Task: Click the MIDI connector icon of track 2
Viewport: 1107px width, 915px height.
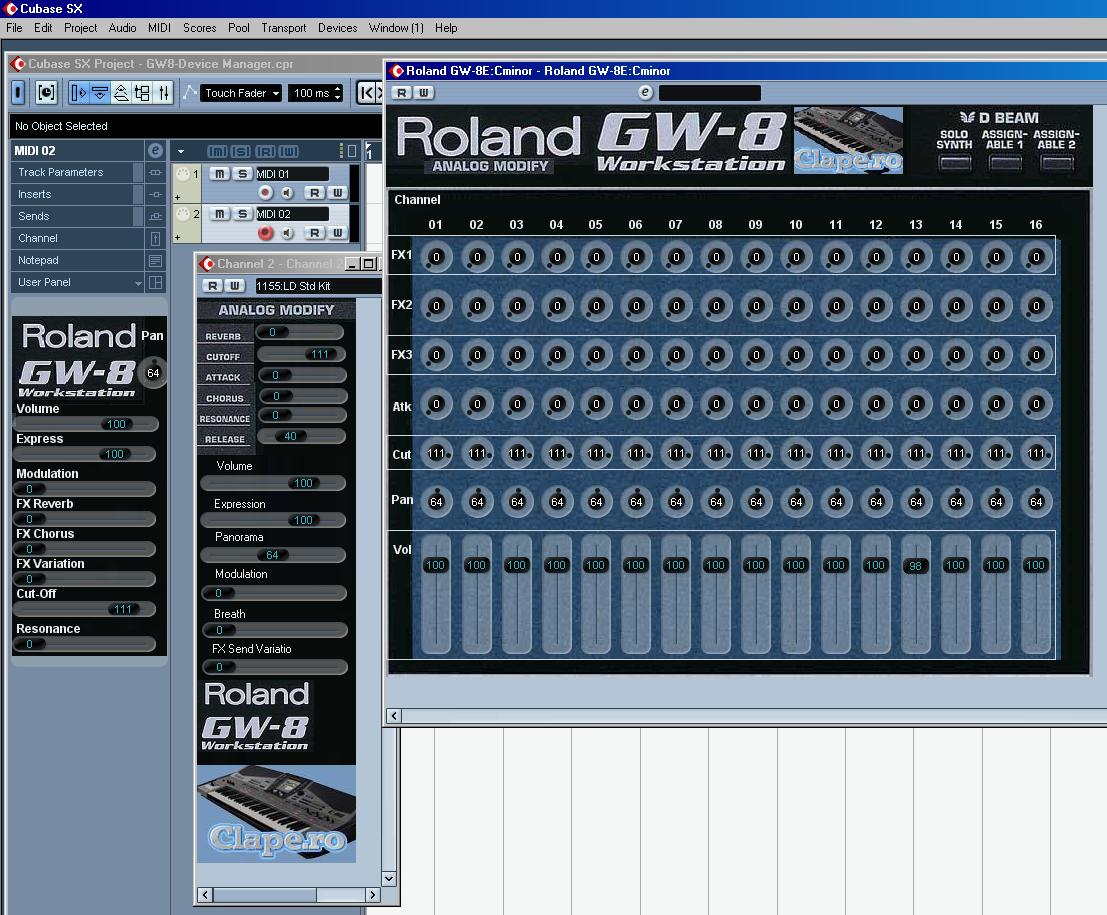Action: pyautogui.click(x=183, y=214)
